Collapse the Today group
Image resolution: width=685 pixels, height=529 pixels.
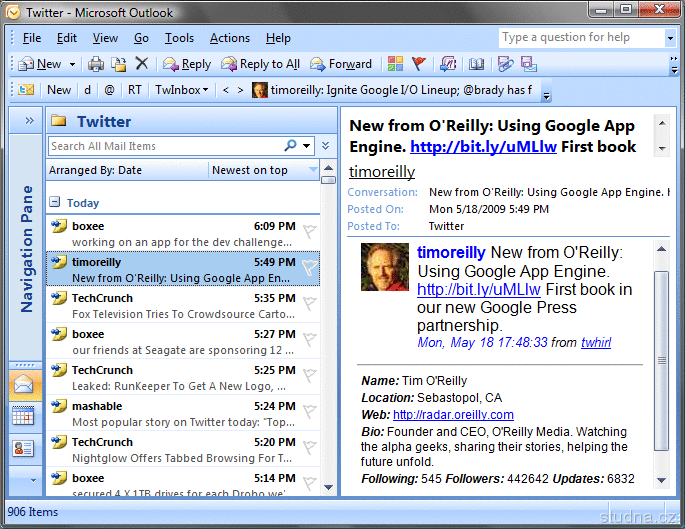click(x=55, y=203)
